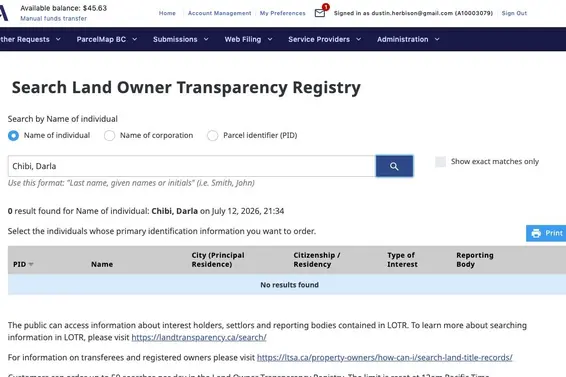Open My Preferences link

point(283,13)
